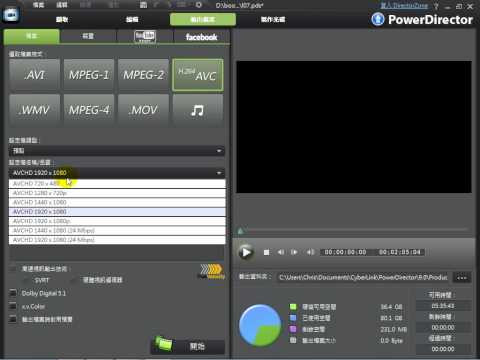The width and height of the screenshot is (480, 360).
Task: Click the purple legend swatch
Action: 293,329
